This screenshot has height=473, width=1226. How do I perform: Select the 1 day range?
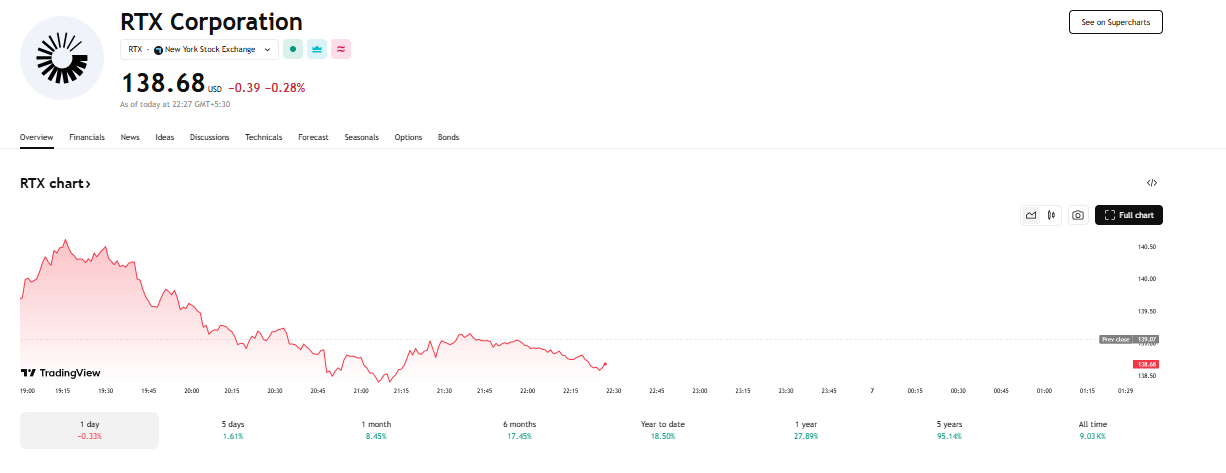pyautogui.click(x=89, y=430)
